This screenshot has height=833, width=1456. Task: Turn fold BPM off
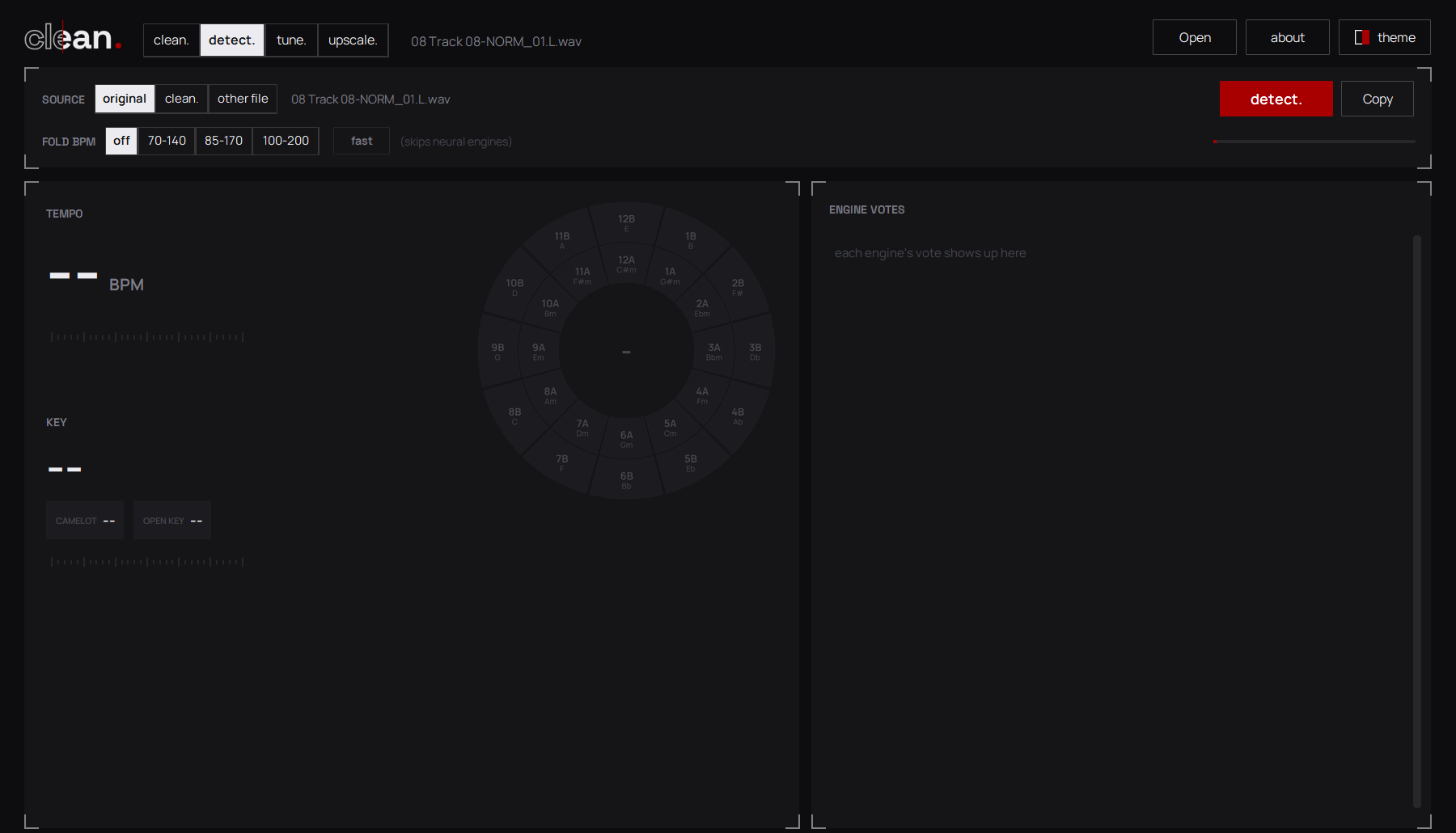point(121,141)
